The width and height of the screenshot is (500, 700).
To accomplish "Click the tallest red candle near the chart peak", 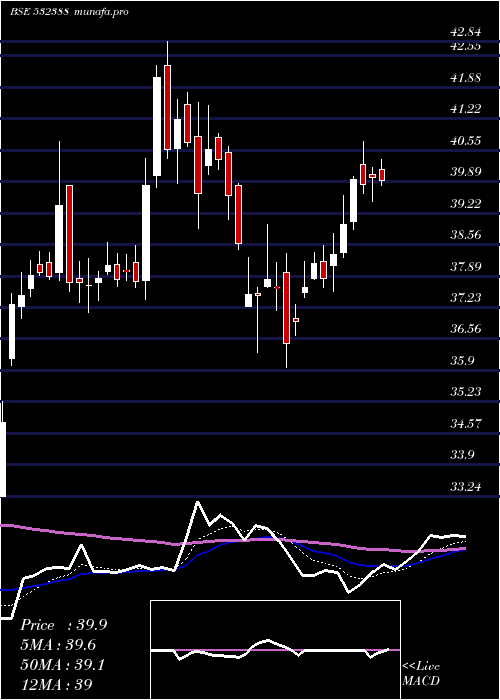I will [x=167, y=107].
